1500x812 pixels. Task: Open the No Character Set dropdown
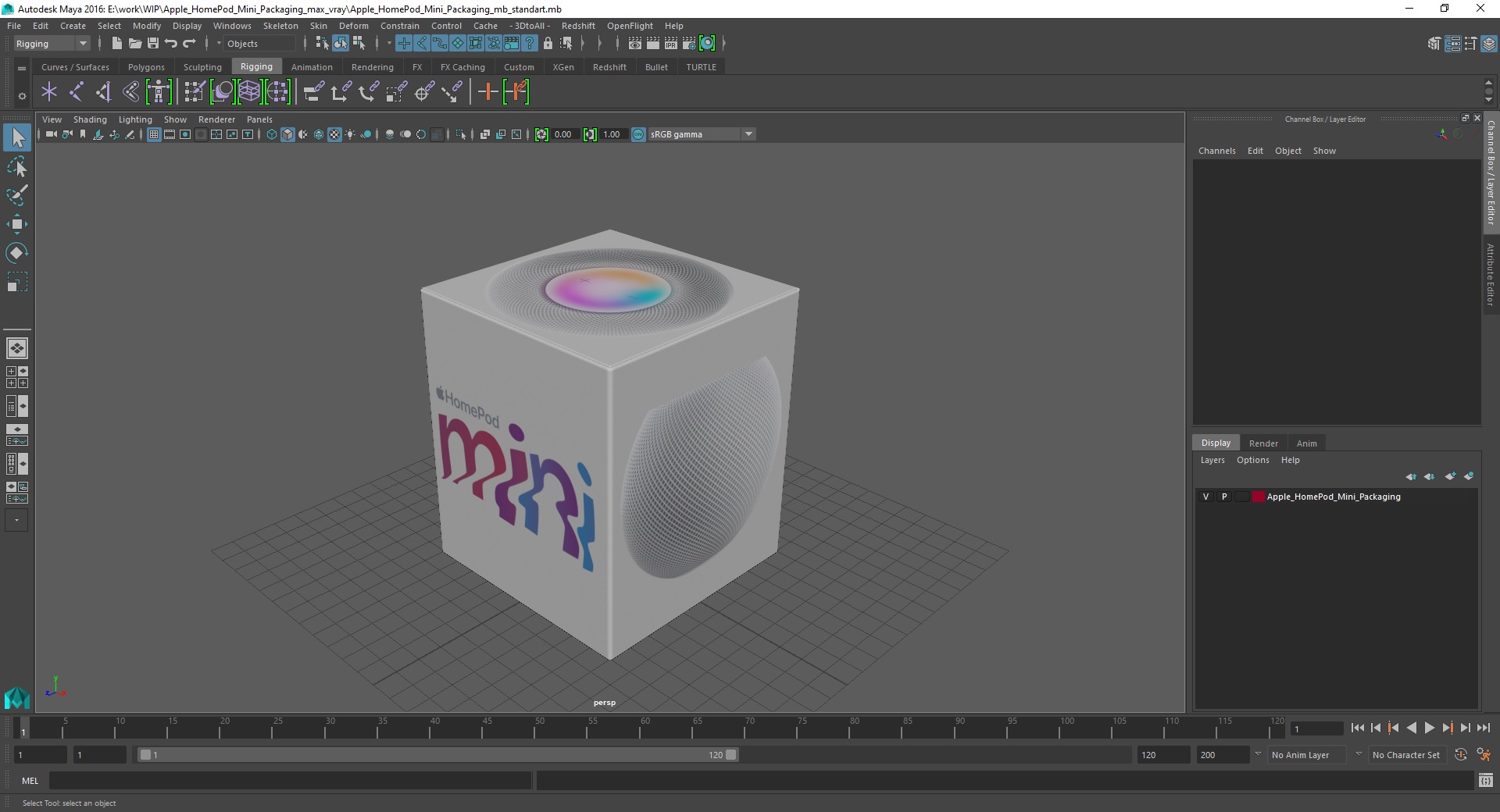1408,755
